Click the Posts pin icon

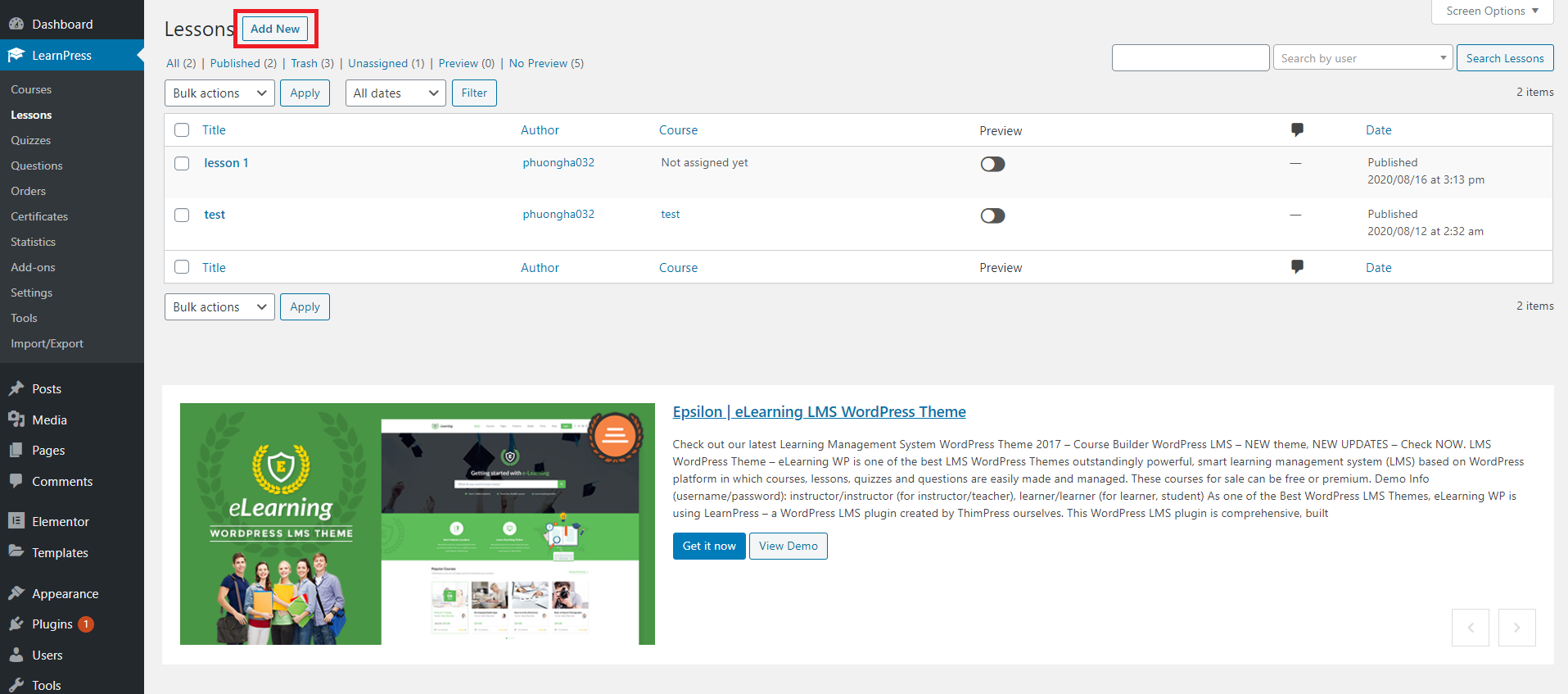tap(16, 388)
